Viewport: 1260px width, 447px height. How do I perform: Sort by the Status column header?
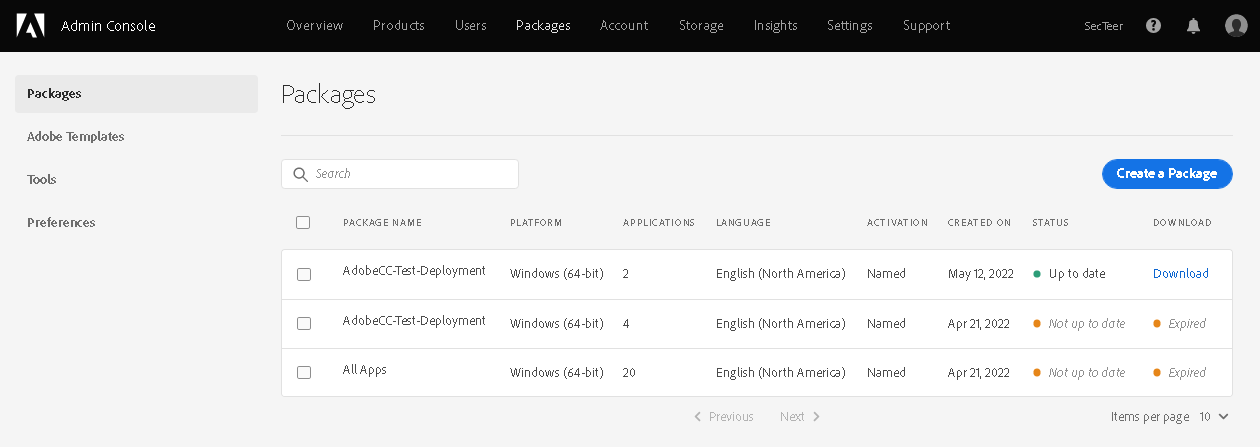pyautogui.click(x=1050, y=223)
